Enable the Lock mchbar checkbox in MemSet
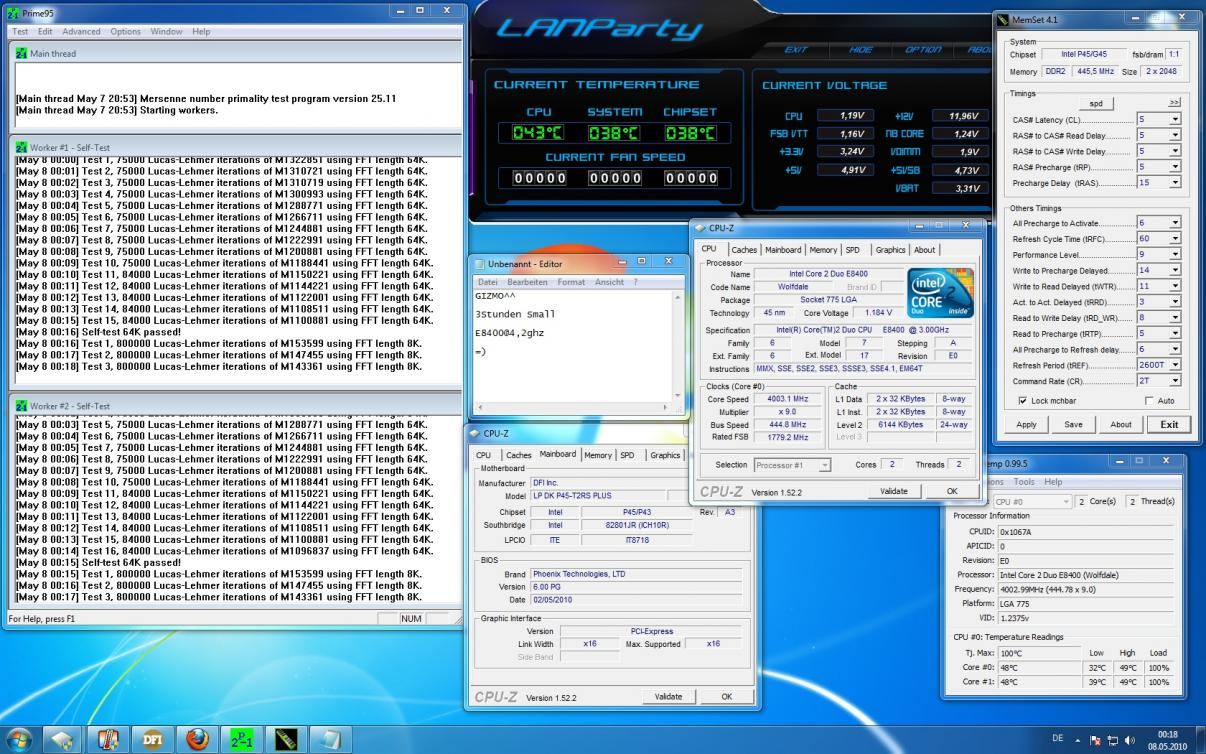This screenshot has width=1206, height=754. point(1022,400)
